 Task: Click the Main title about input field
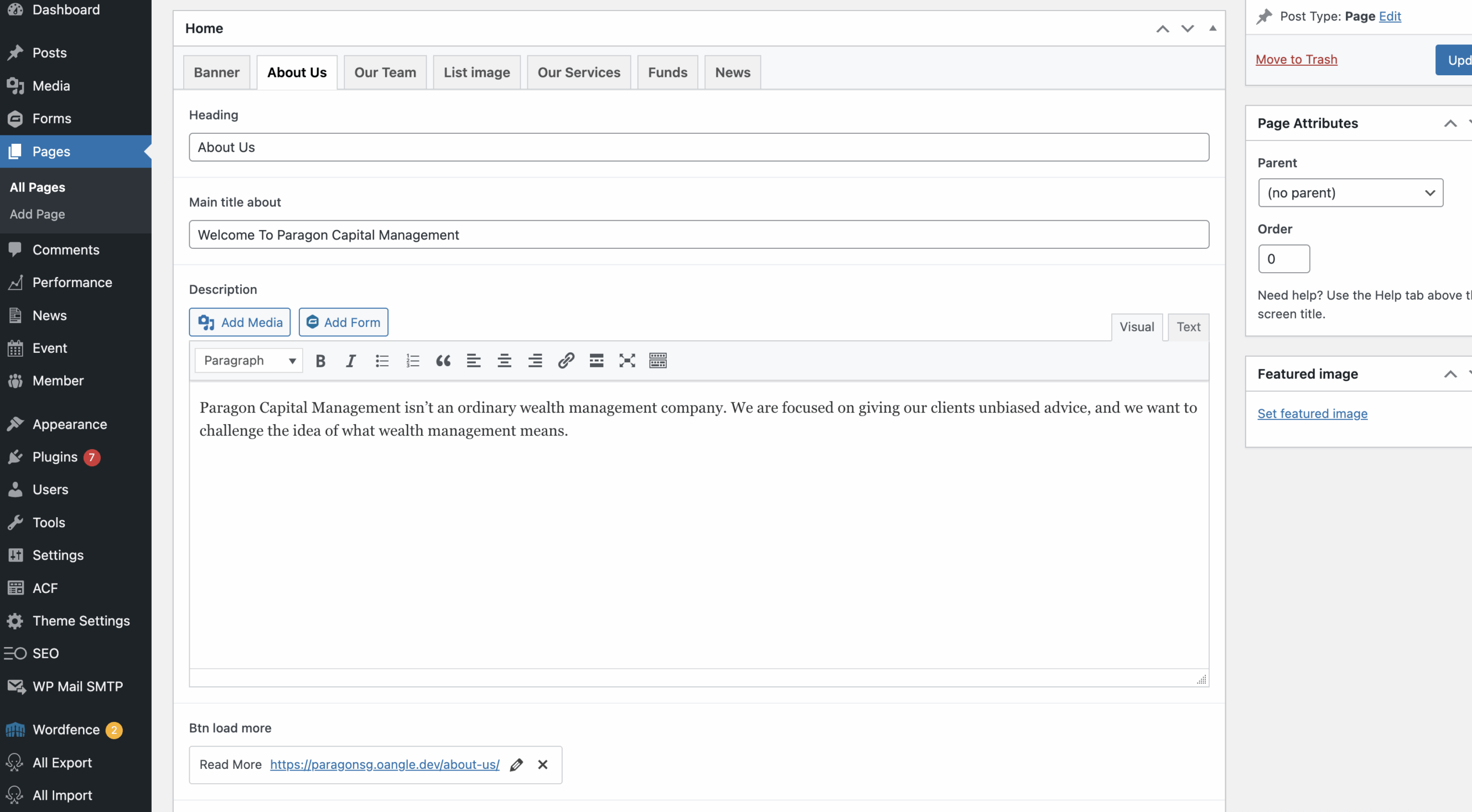click(x=698, y=235)
